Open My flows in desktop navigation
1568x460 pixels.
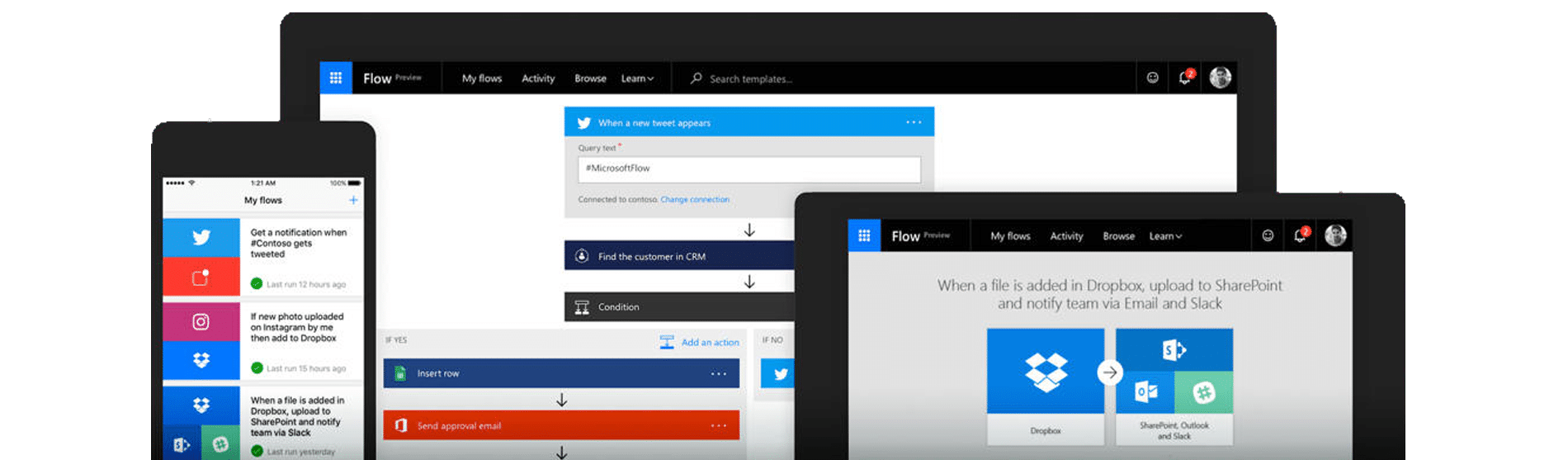482,78
